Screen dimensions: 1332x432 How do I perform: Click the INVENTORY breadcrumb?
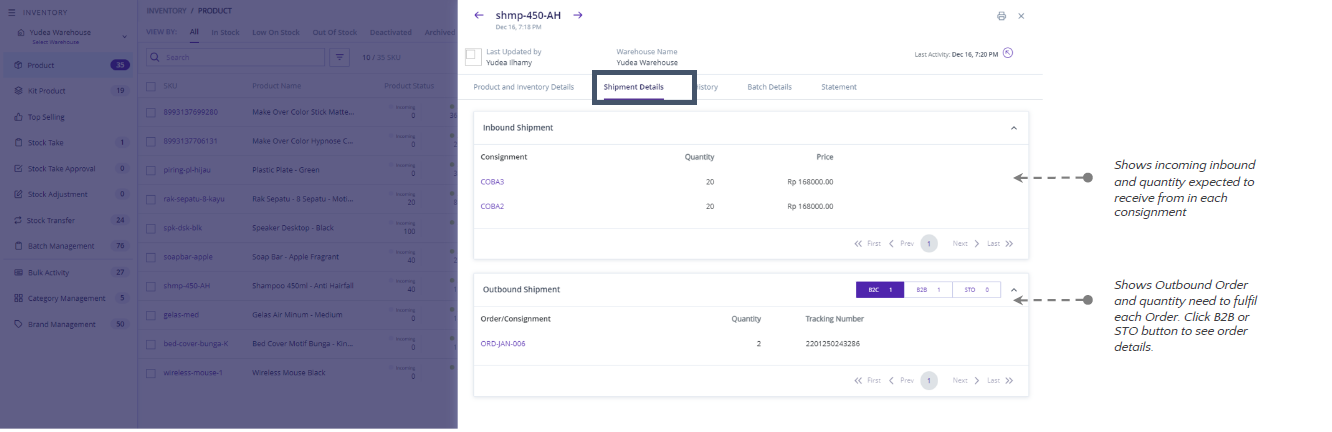166,10
